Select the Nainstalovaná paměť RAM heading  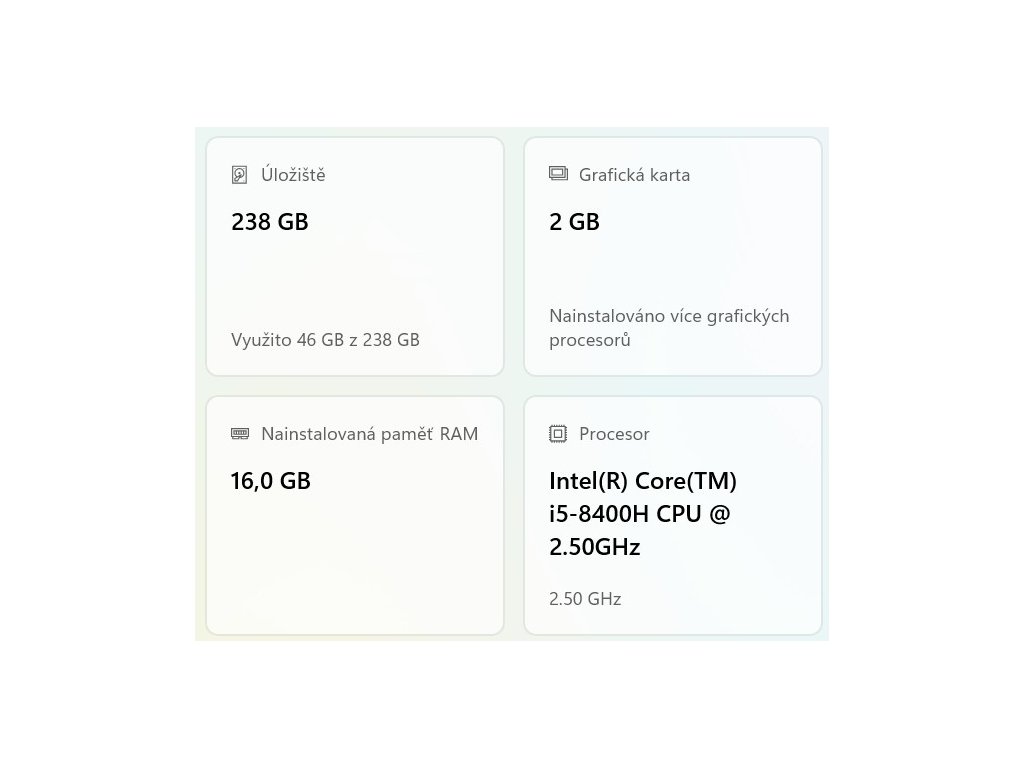[369, 434]
